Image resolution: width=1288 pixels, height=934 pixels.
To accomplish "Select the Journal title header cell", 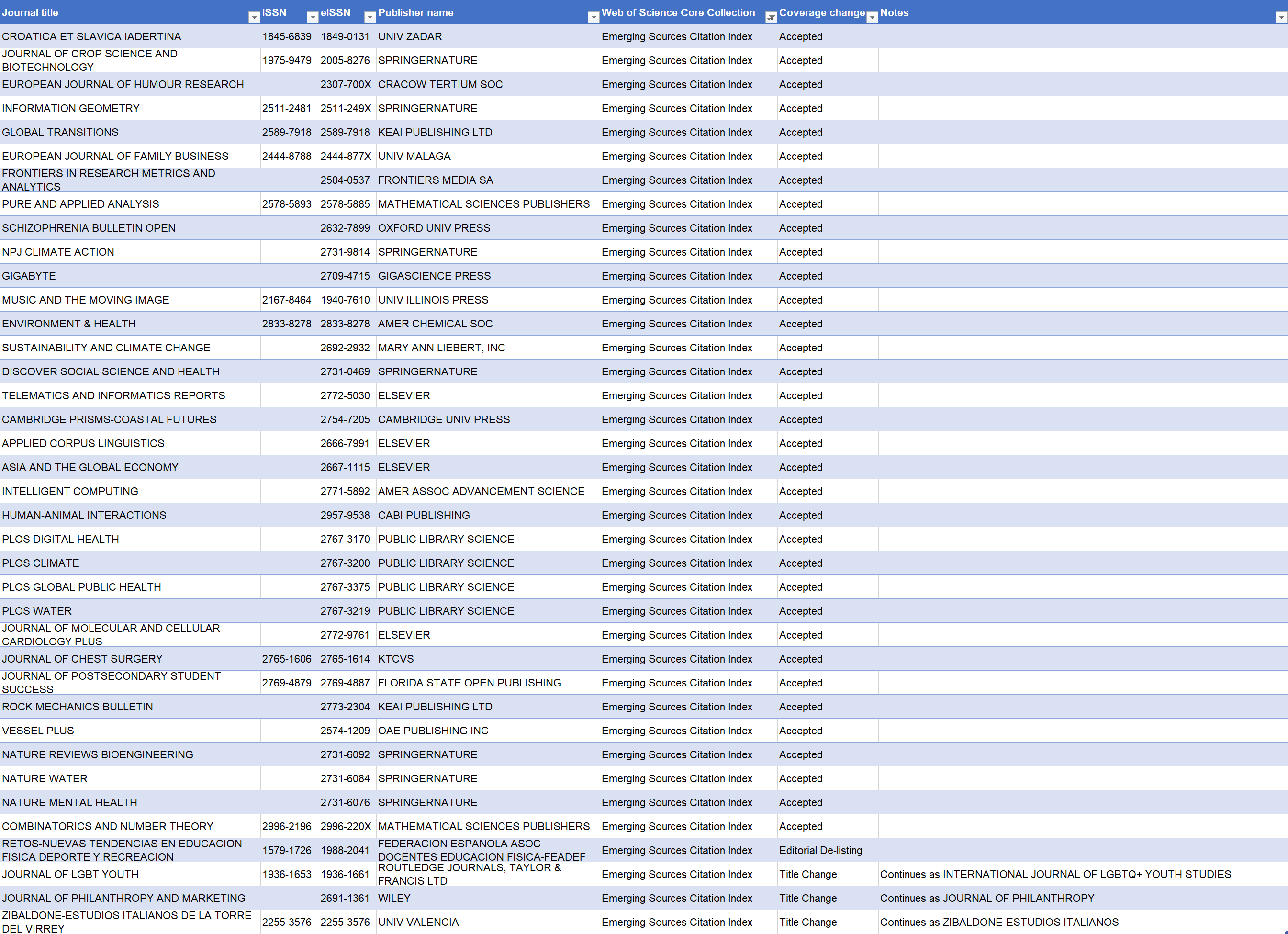I will [130, 12].
